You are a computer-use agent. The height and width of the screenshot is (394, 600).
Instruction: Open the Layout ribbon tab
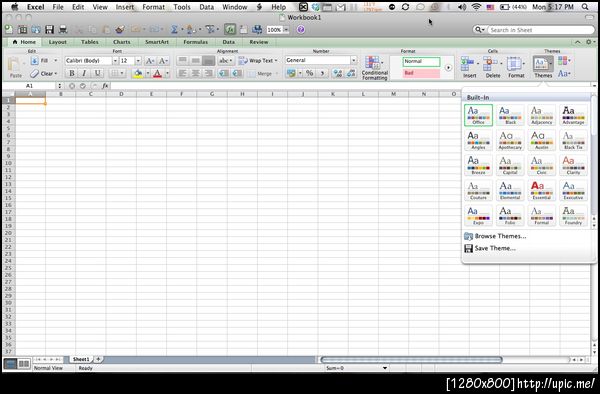point(57,42)
